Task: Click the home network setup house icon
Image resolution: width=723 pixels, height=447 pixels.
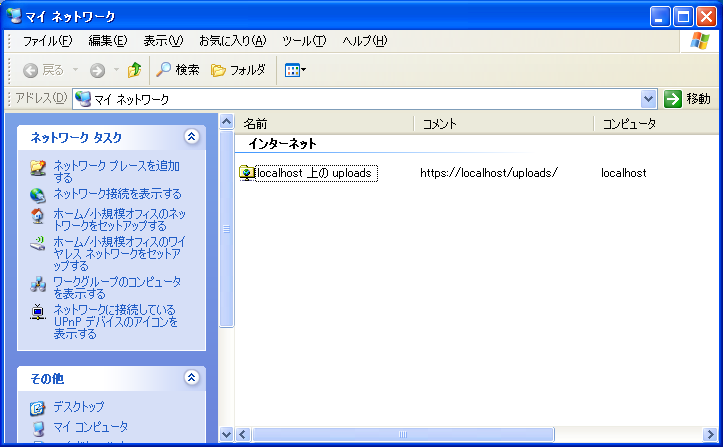Action: 38,216
